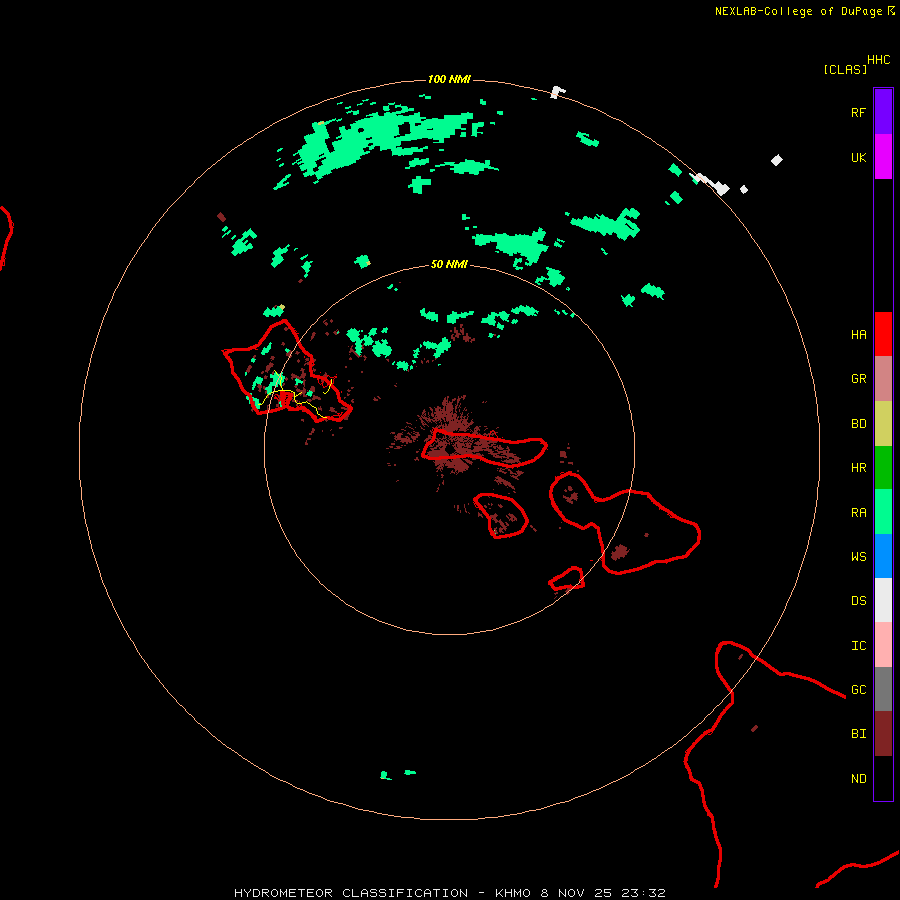This screenshot has height=900, width=900.
Task: Click the WS legend label
Action: pos(858,556)
